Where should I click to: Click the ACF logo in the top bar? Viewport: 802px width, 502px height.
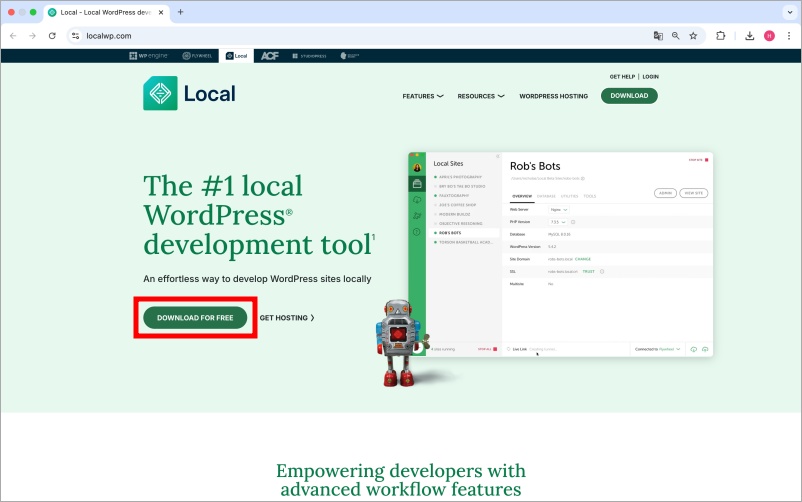tap(270, 56)
